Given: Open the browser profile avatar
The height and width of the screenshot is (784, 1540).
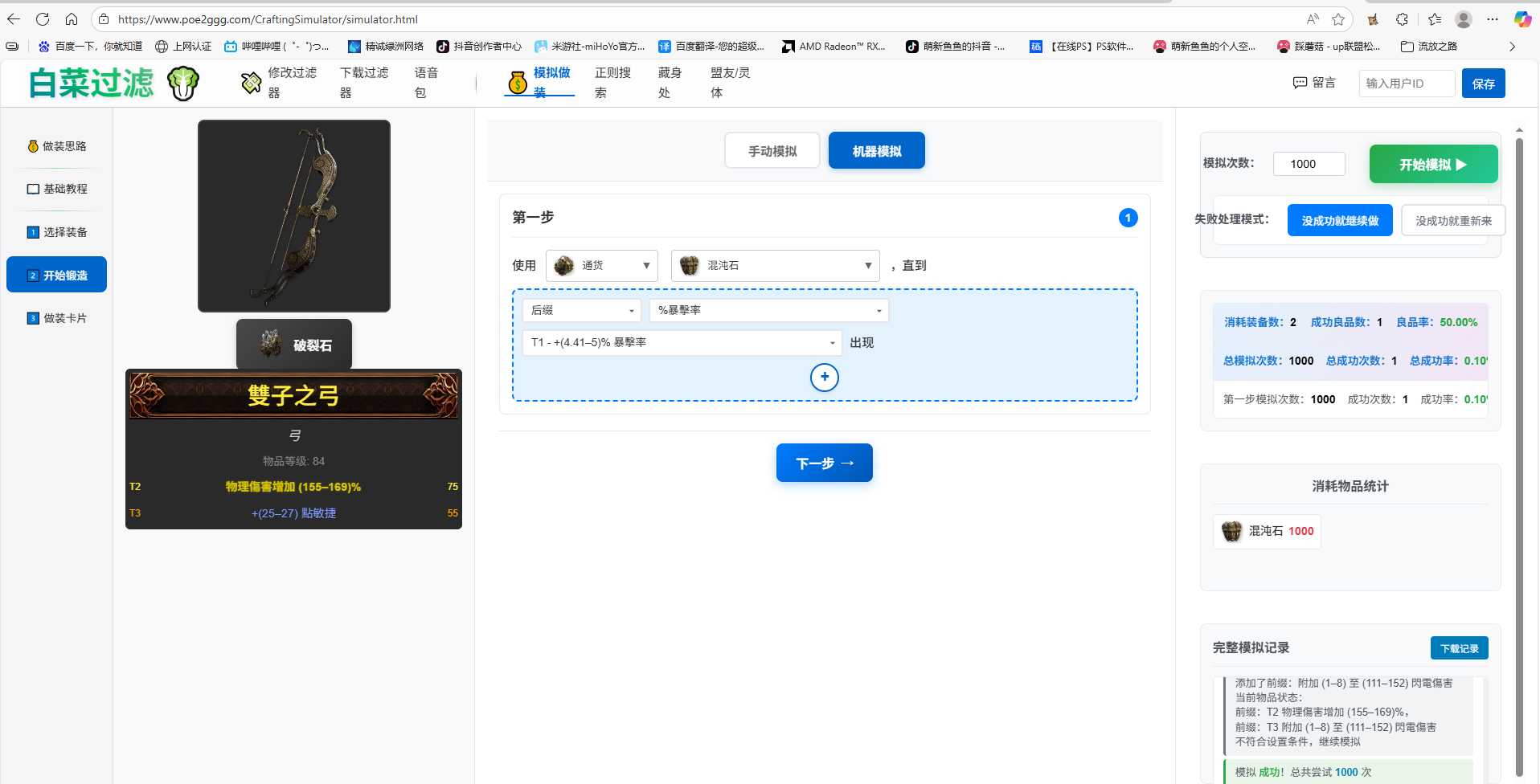Looking at the screenshot, I should click(1464, 19).
